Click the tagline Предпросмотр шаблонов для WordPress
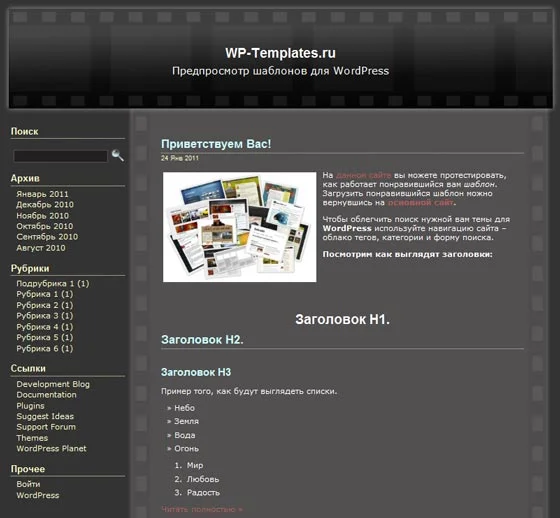This screenshot has width=560, height=518. [x=280, y=71]
